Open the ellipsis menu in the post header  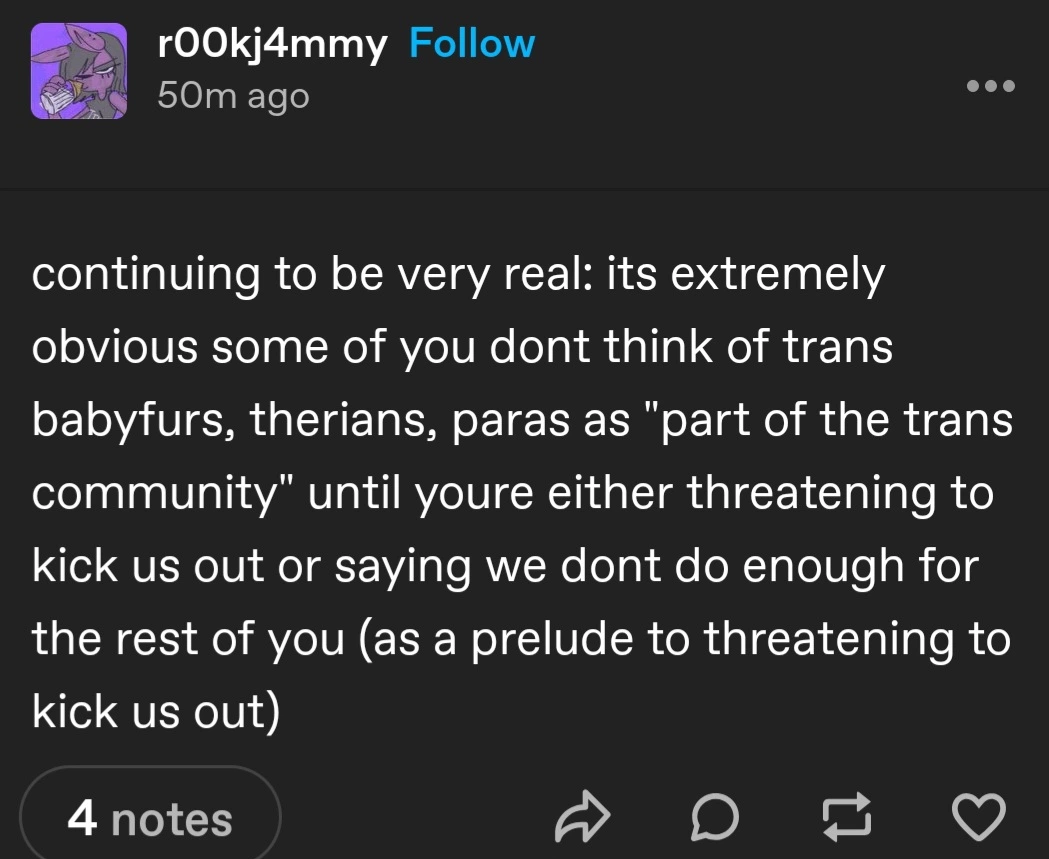(x=991, y=86)
